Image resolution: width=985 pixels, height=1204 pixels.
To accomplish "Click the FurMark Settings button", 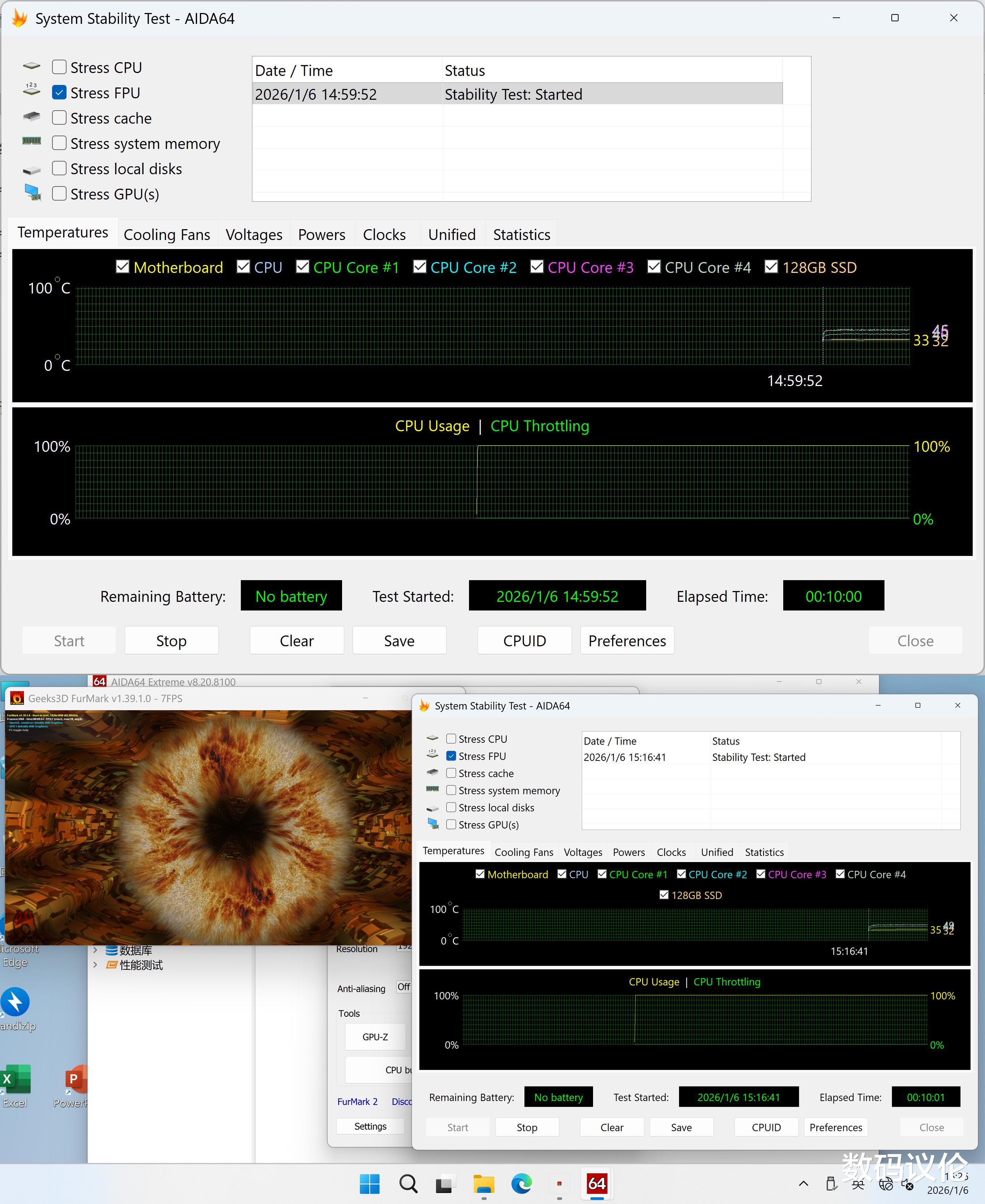I will coord(370,1126).
